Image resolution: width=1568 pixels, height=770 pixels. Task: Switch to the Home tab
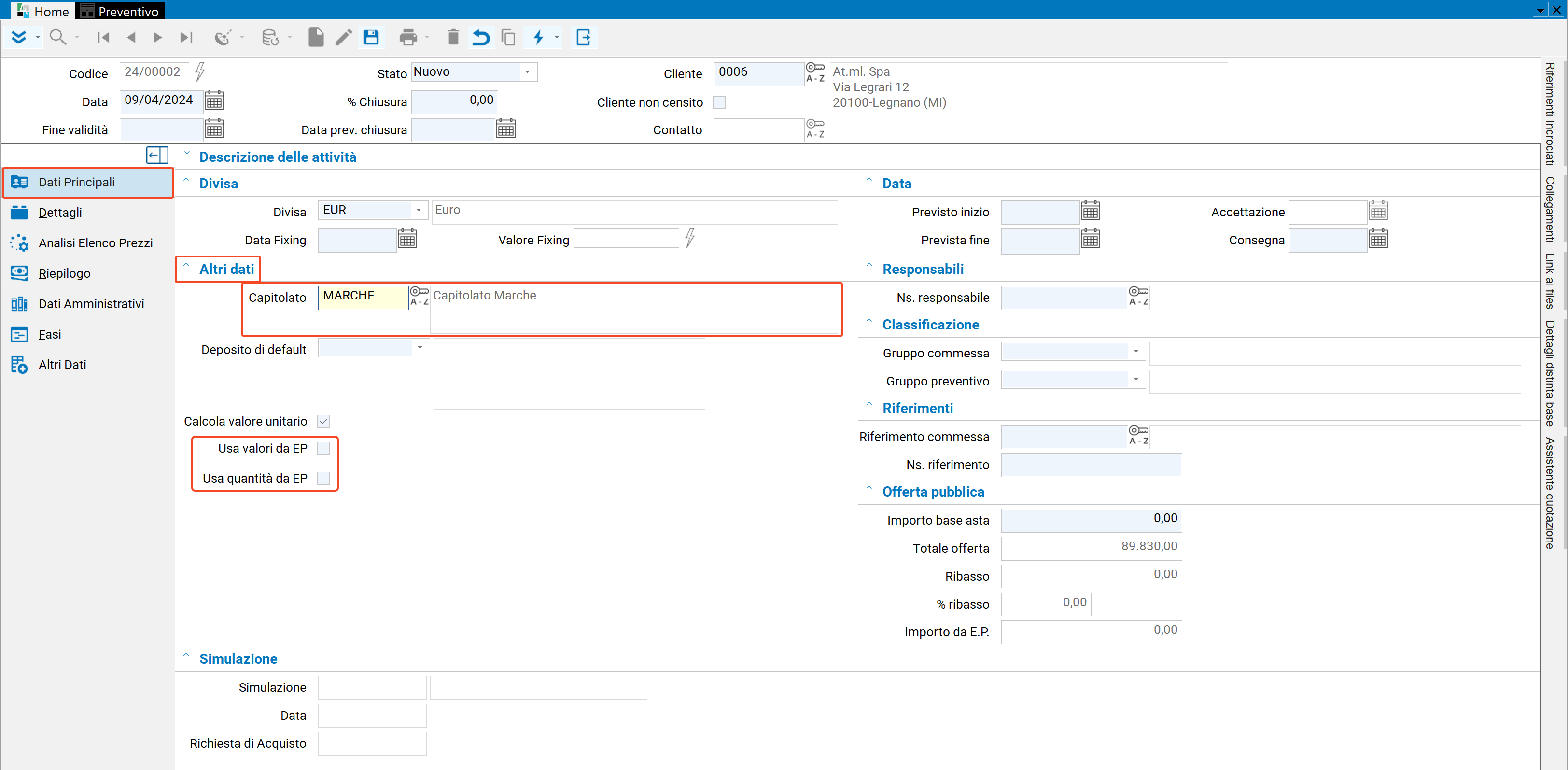43,11
